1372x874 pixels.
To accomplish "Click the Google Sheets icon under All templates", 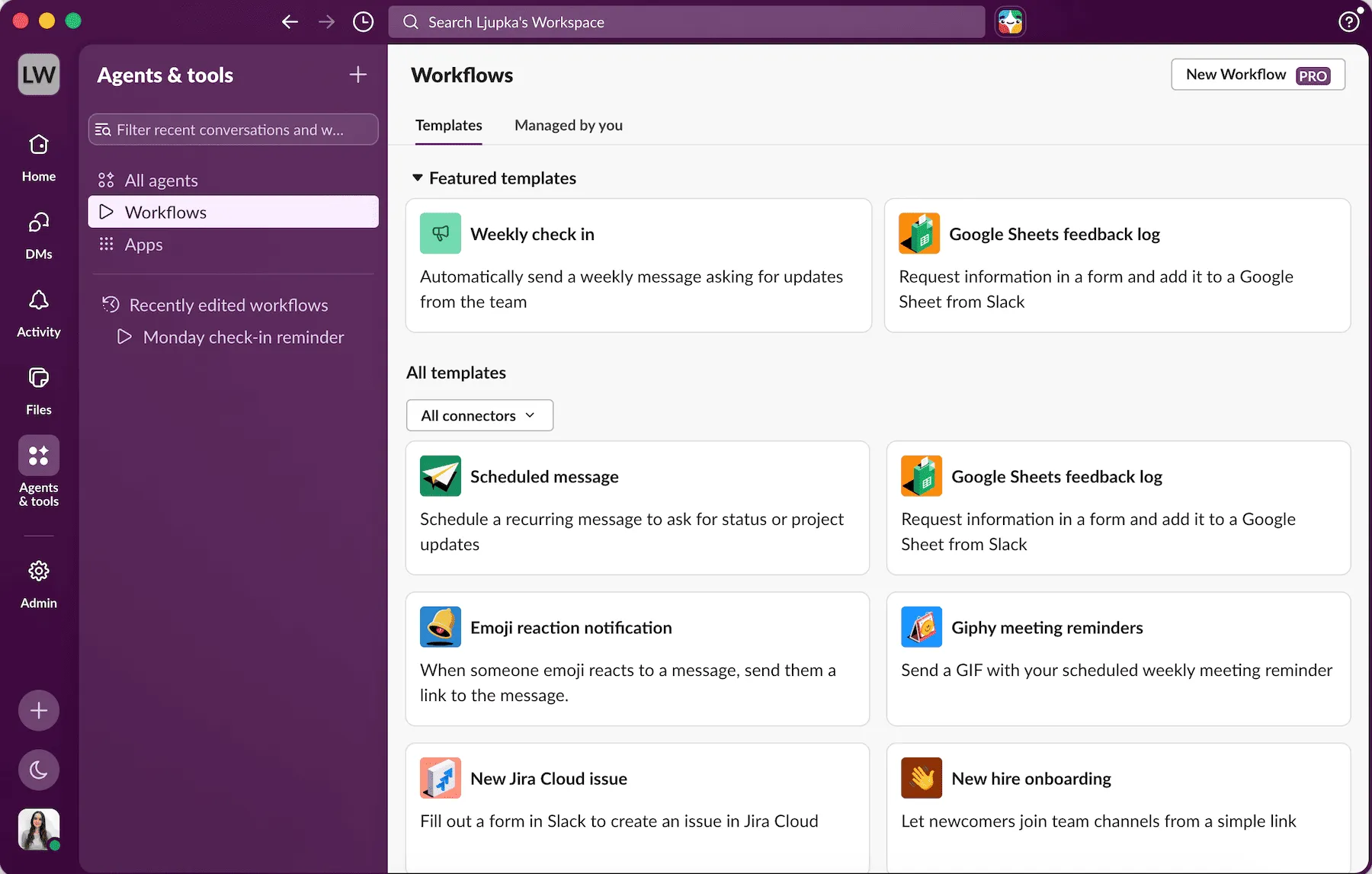I will pyautogui.click(x=922, y=475).
